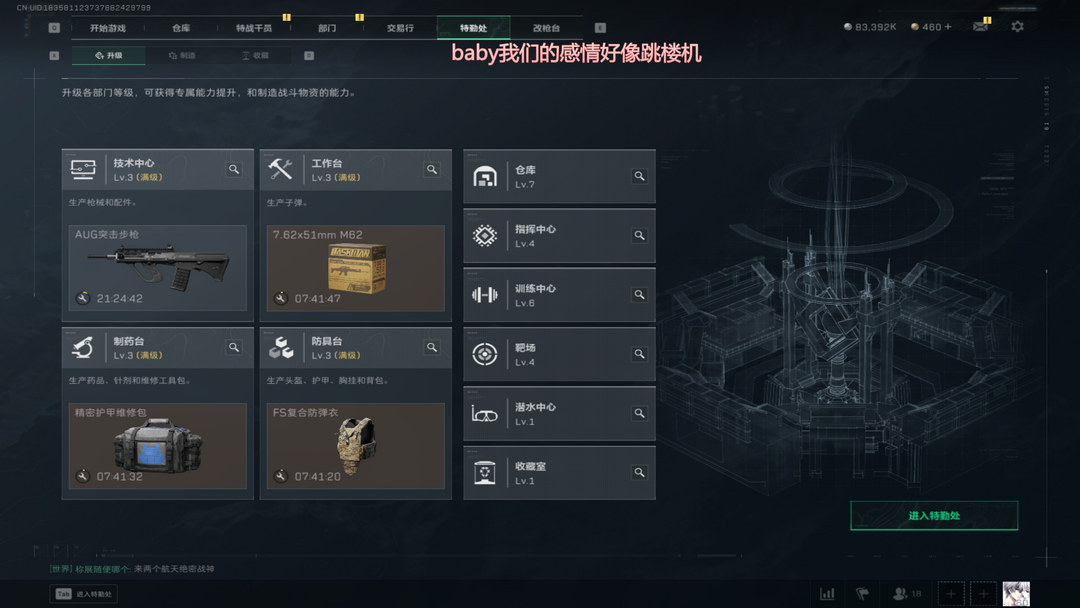The width and height of the screenshot is (1080, 608).
Task: Open the friends list icon showing 18
Action: point(906,594)
